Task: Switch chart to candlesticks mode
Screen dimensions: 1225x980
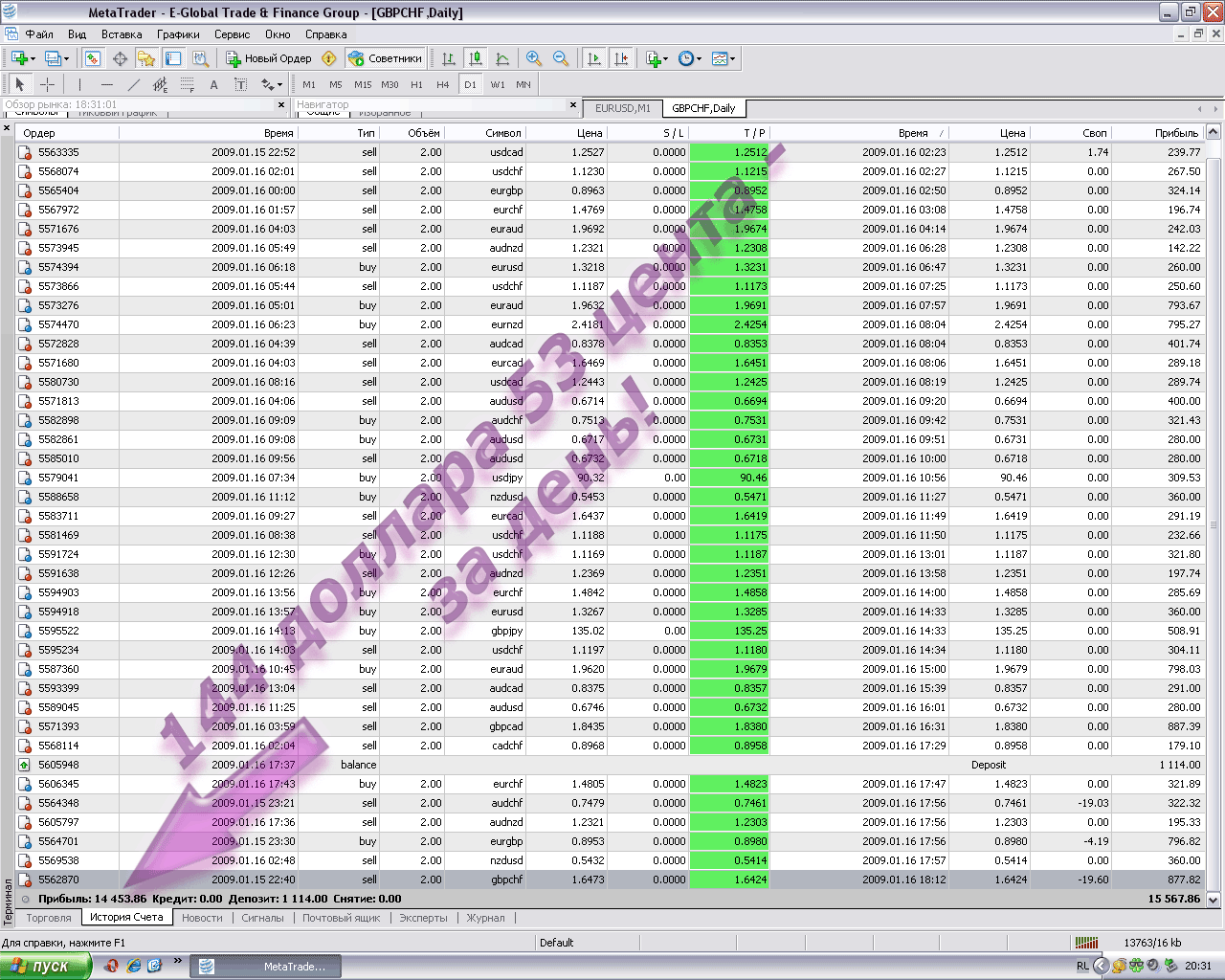Action: coord(476,58)
